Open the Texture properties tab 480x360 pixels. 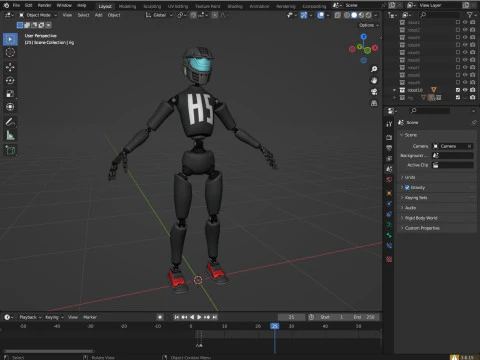point(389,259)
